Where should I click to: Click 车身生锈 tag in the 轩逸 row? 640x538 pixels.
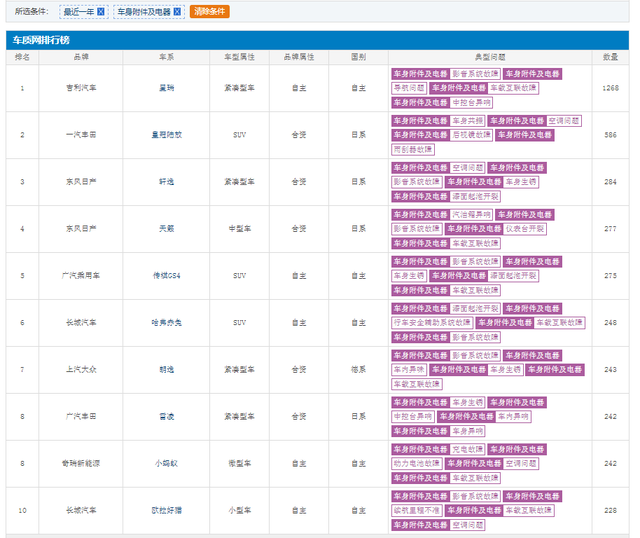pos(521,182)
